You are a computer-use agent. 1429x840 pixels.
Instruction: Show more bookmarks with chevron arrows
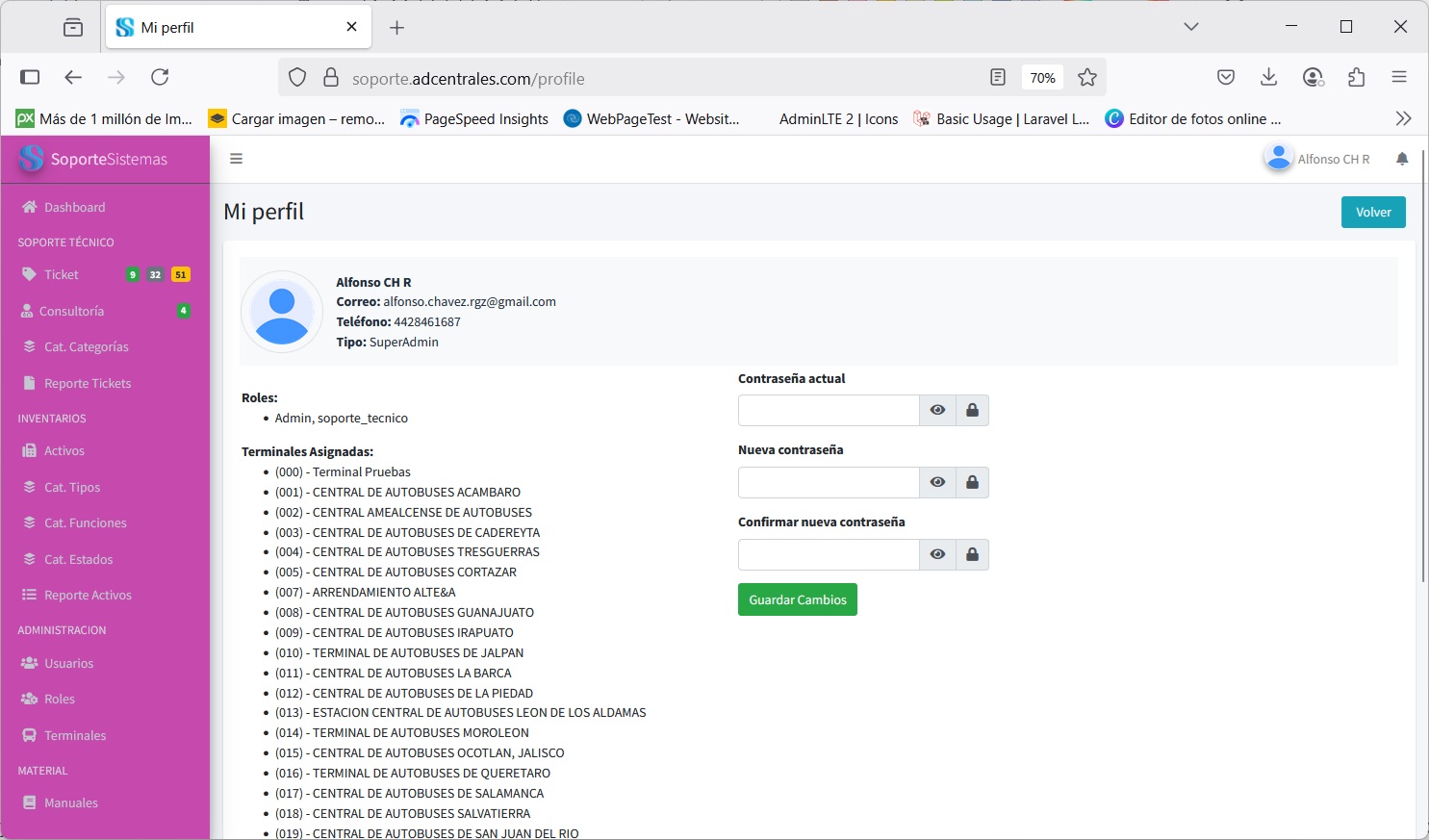point(1403,118)
